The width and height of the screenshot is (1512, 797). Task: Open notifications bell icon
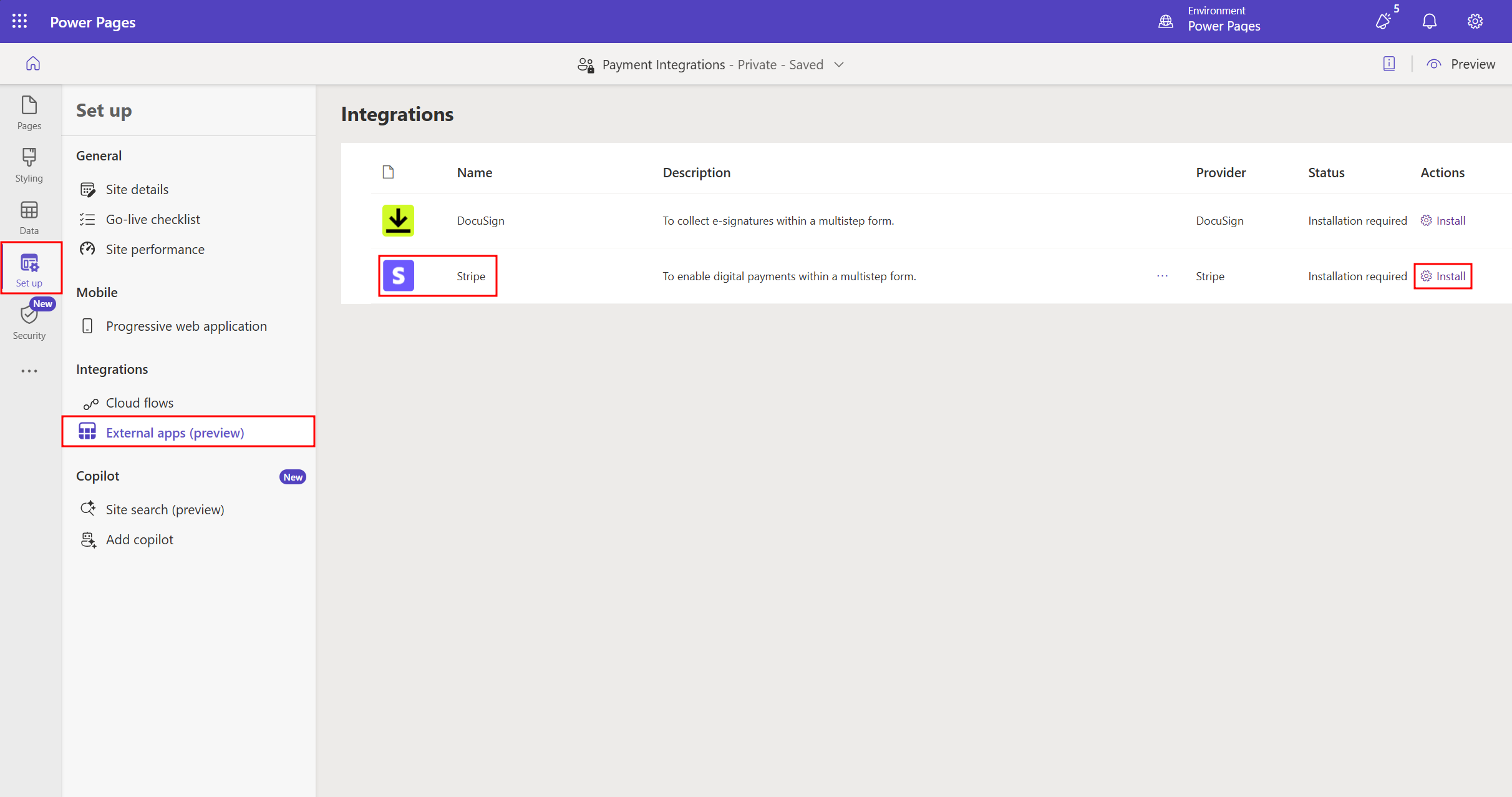[1429, 21]
